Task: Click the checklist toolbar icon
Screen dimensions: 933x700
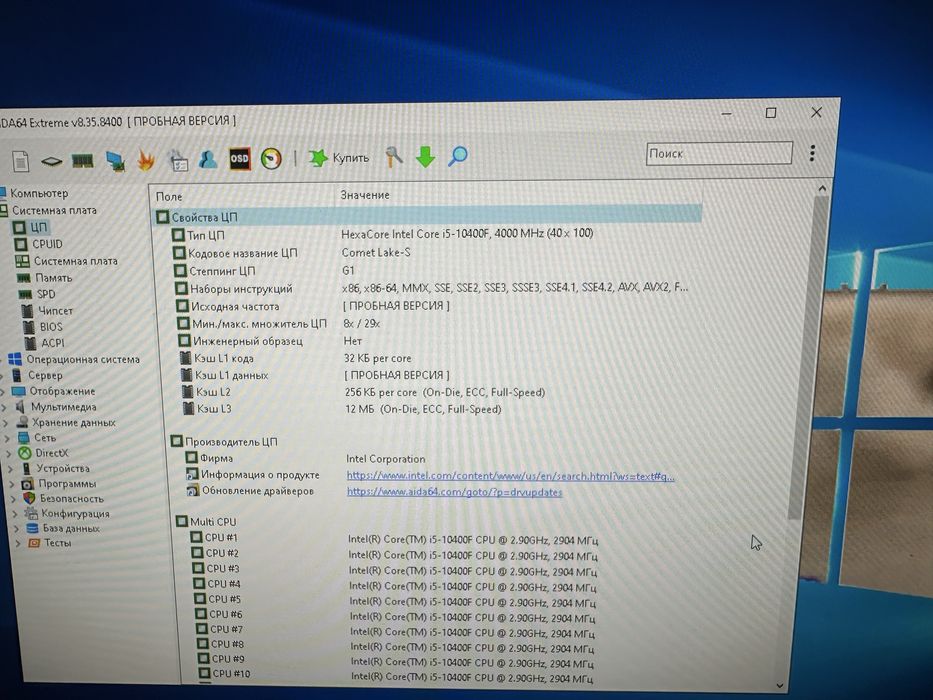Action: [x=177, y=160]
